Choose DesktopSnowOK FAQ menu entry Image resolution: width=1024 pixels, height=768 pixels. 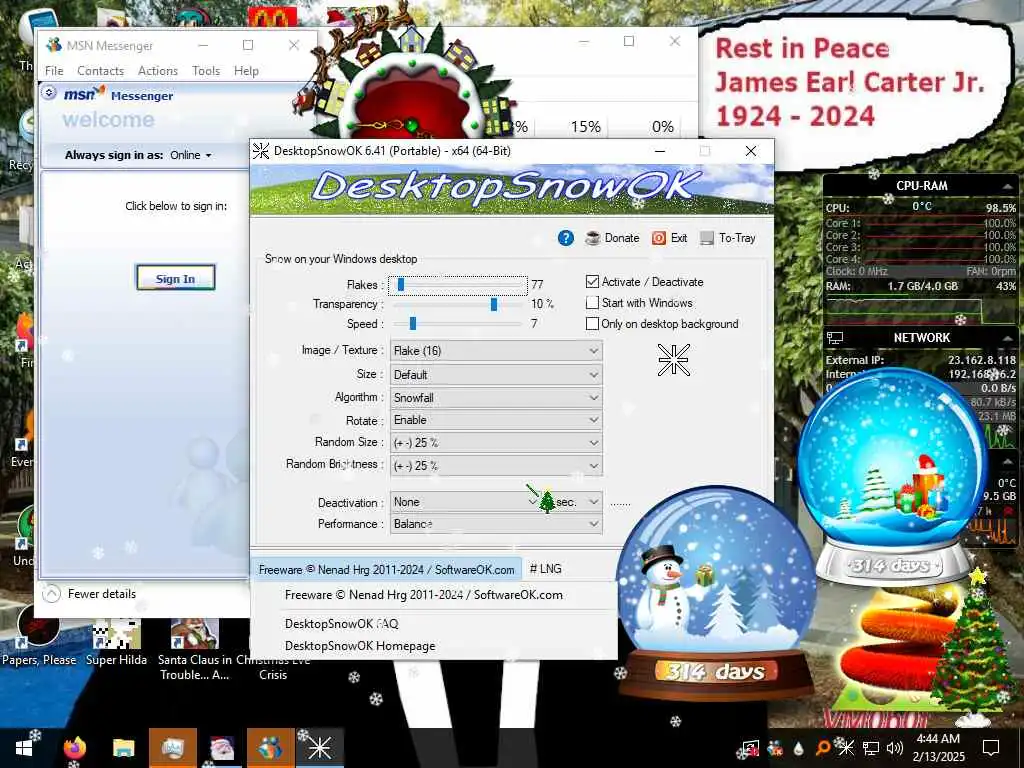pos(342,624)
